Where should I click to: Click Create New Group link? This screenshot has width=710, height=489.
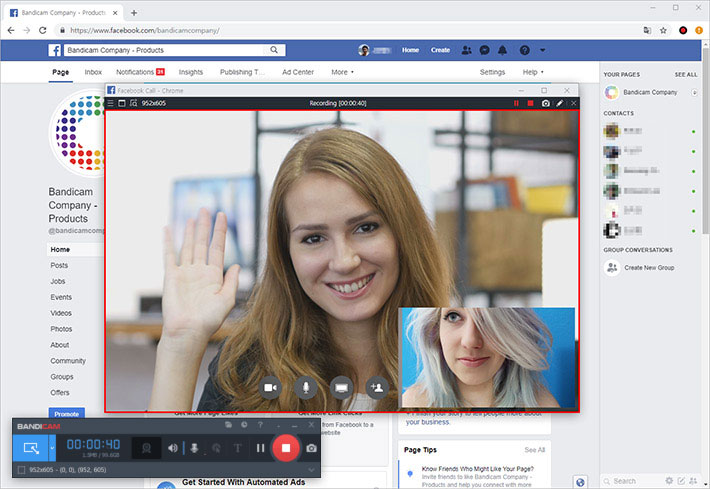coord(648,268)
